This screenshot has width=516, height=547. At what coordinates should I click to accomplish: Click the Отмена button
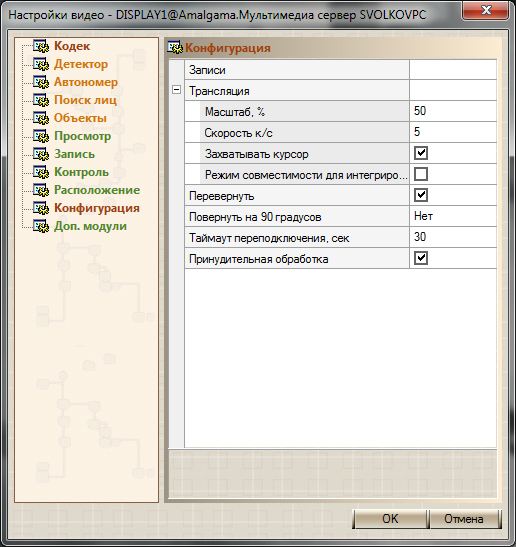(464, 519)
